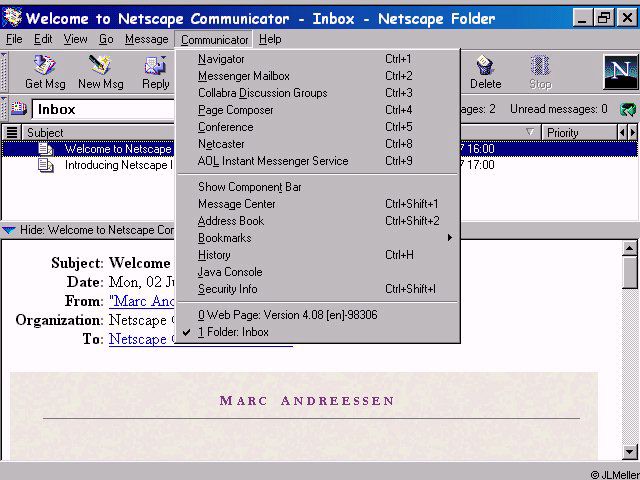Open Security Info menu item
This screenshot has width=640, height=480.
318,289
